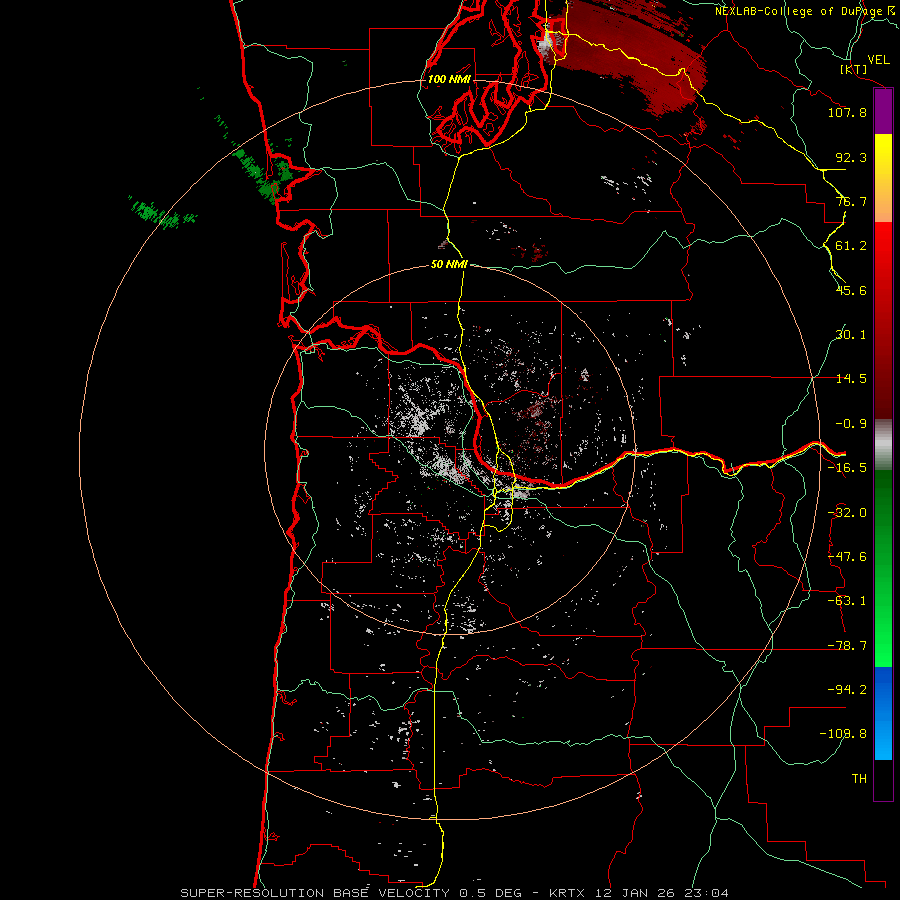
Task: Click the VEL legend title
Action: coord(878,60)
